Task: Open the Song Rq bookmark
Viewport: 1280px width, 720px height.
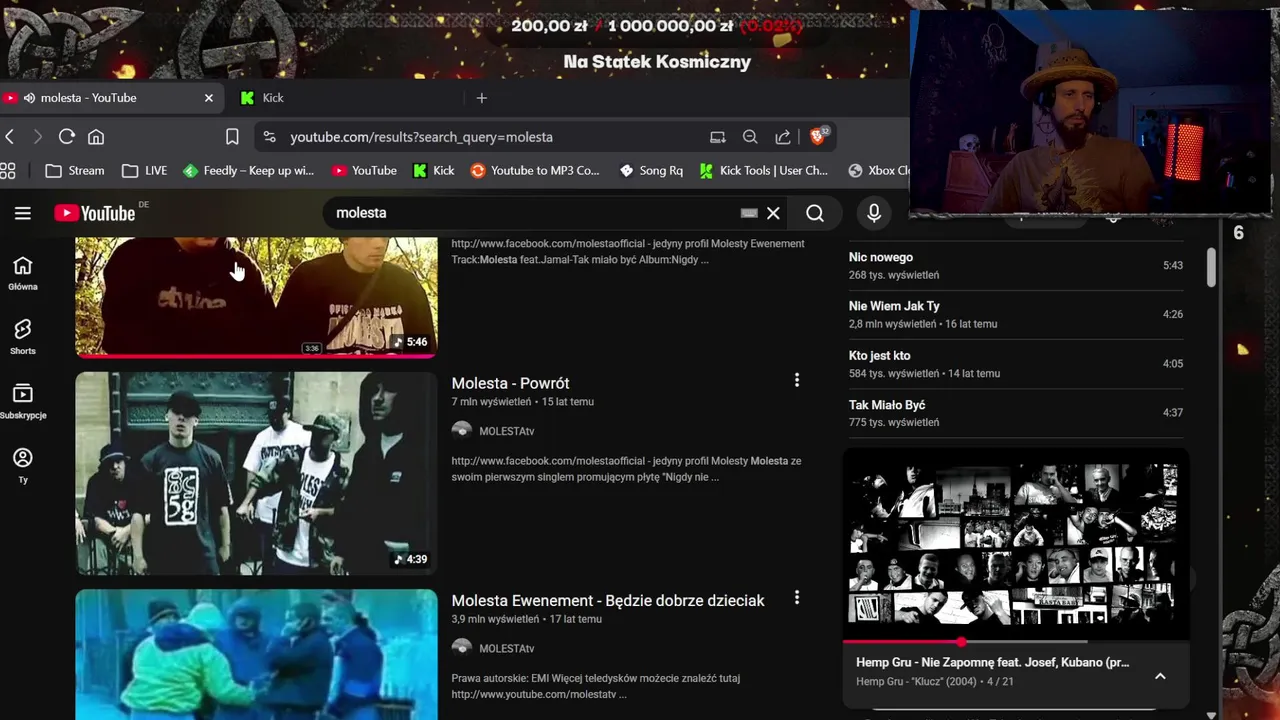Action: (x=651, y=171)
